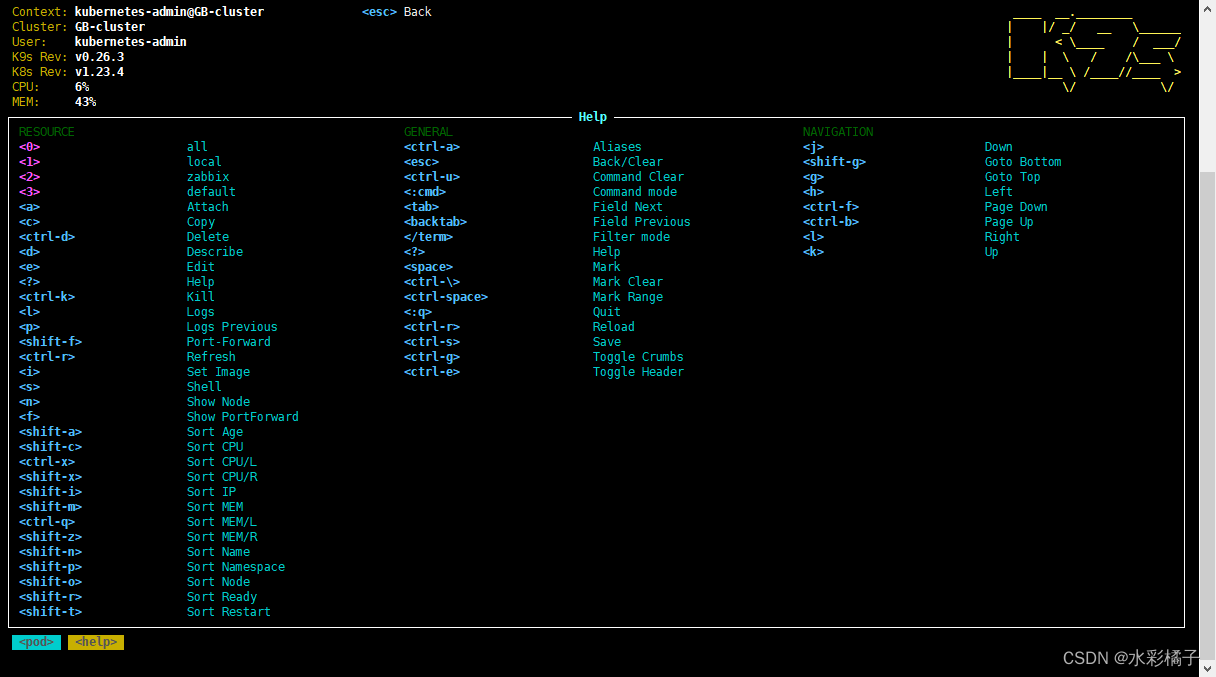Click the Command mode entry
This screenshot has width=1216, height=677.
635,192
